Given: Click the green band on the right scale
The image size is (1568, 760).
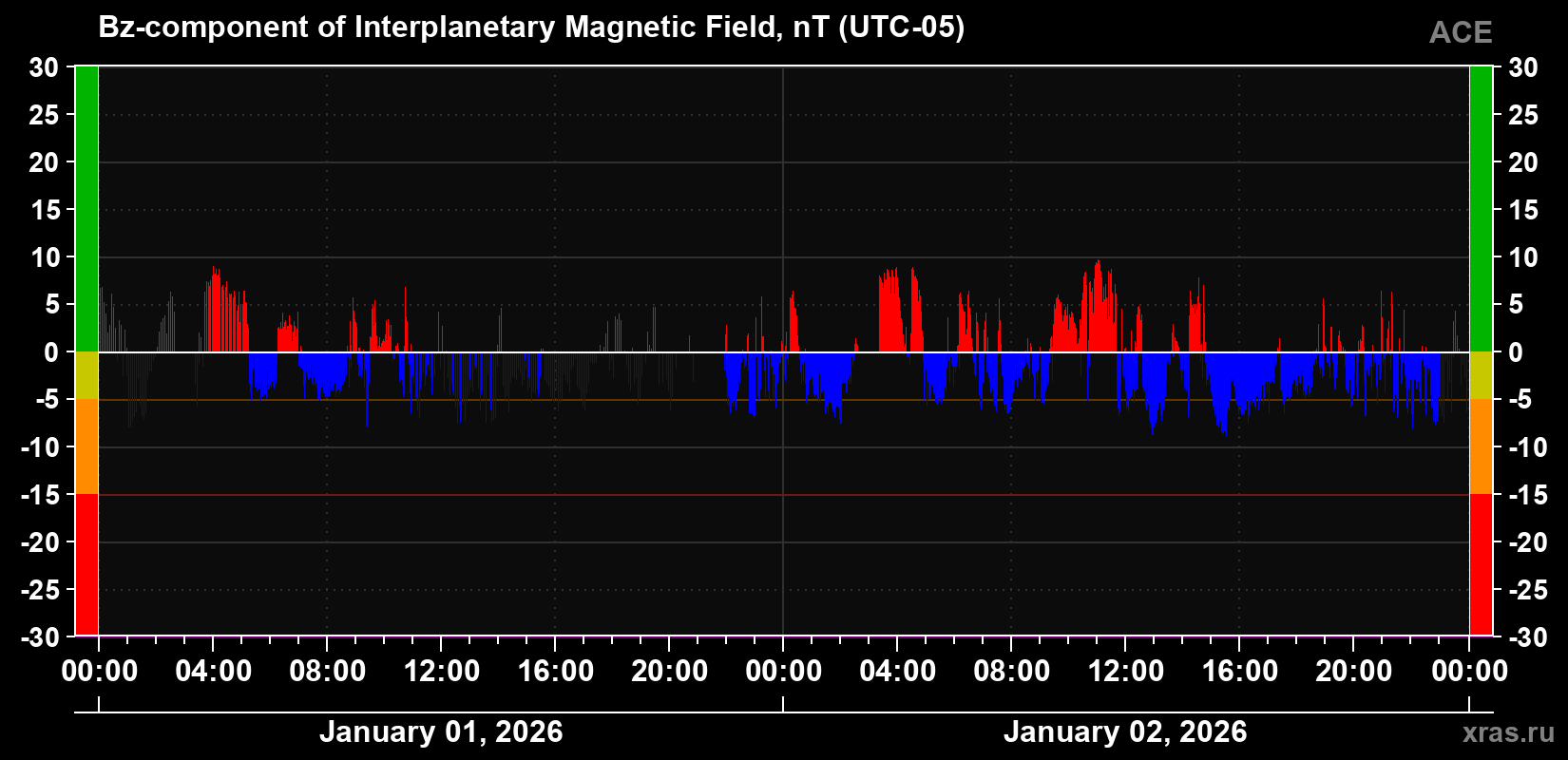Looking at the screenshot, I should 1481,209.
